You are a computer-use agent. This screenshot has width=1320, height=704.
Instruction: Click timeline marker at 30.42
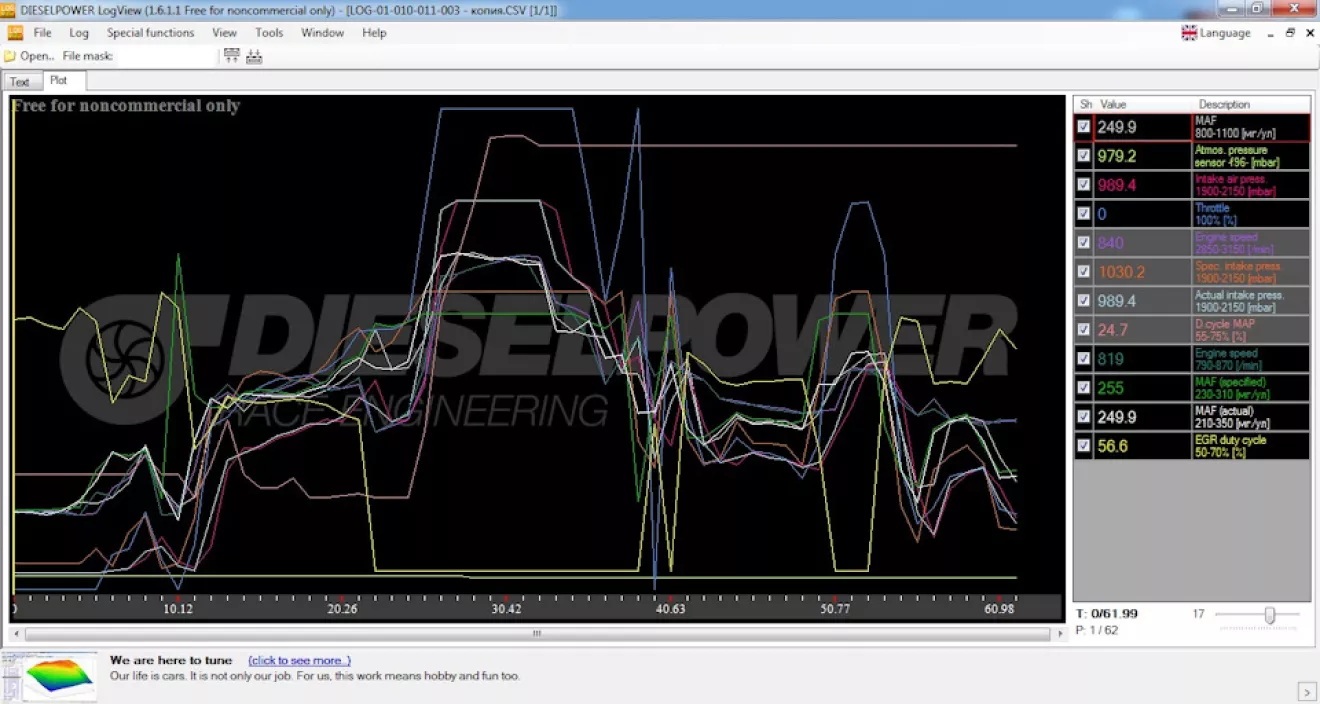point(506,608)
